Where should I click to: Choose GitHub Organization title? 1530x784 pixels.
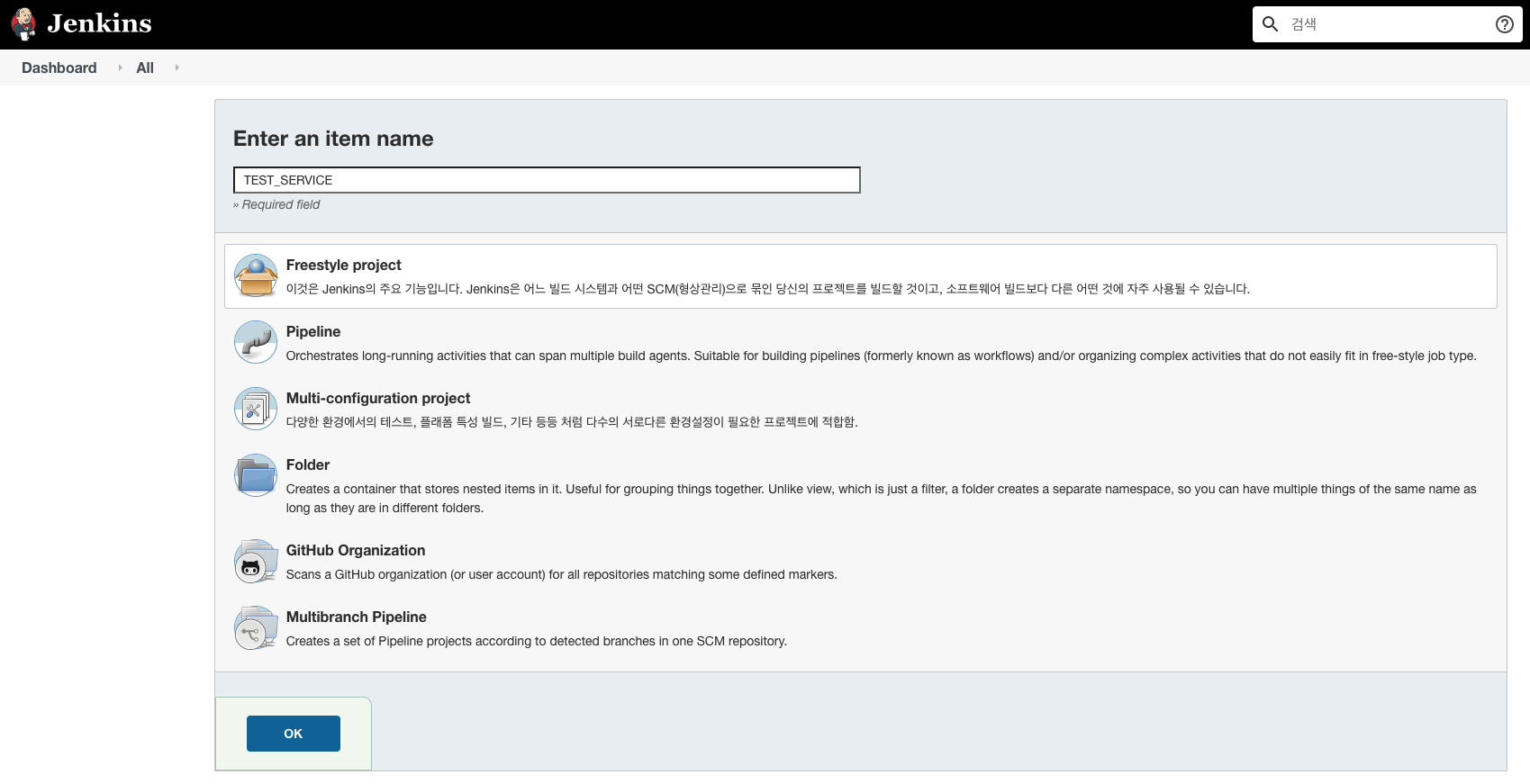(x=356, y=550)
